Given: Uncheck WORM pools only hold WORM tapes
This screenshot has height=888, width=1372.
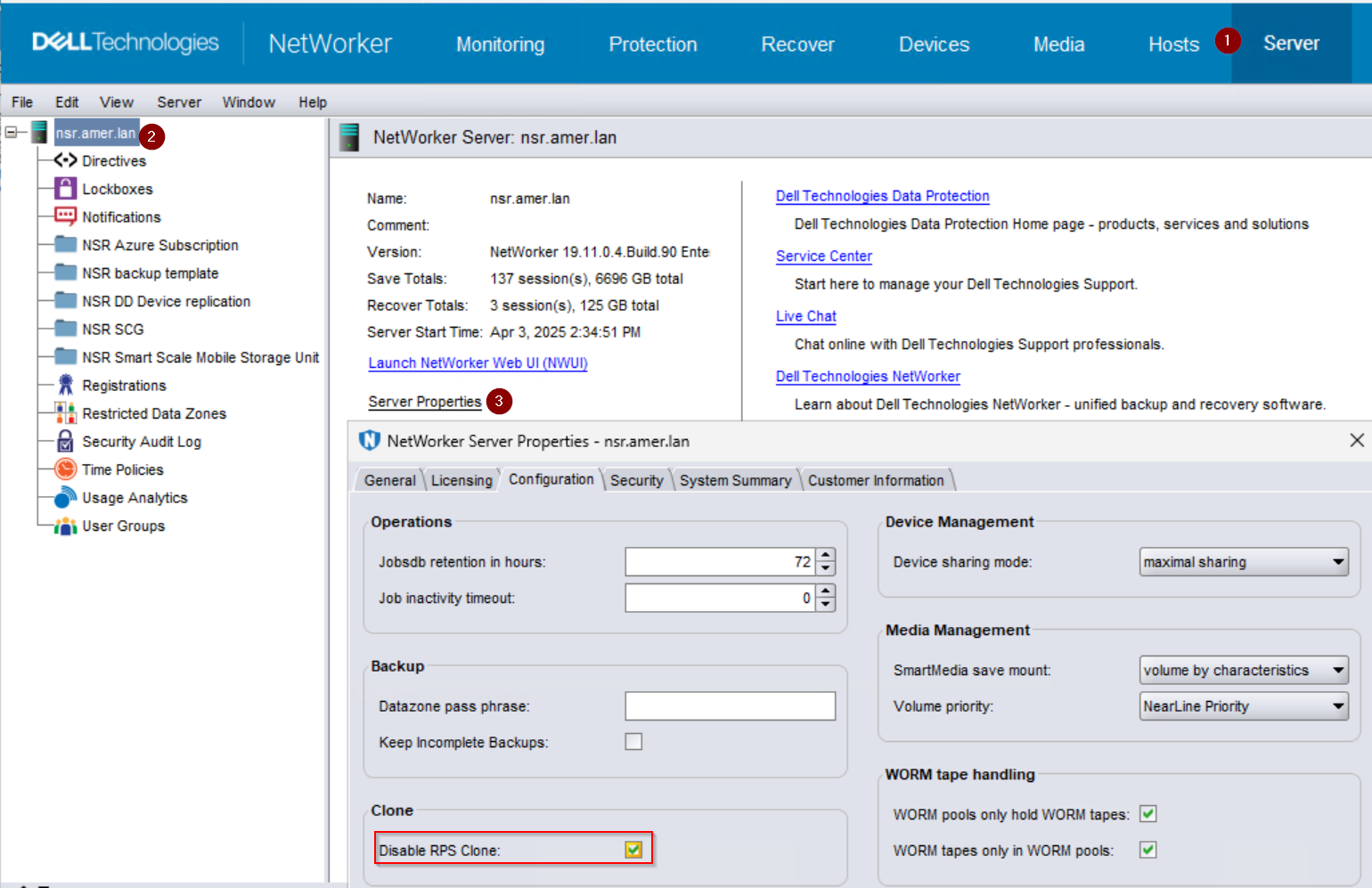Looking at the screenshot, I should coord(1147,813).
